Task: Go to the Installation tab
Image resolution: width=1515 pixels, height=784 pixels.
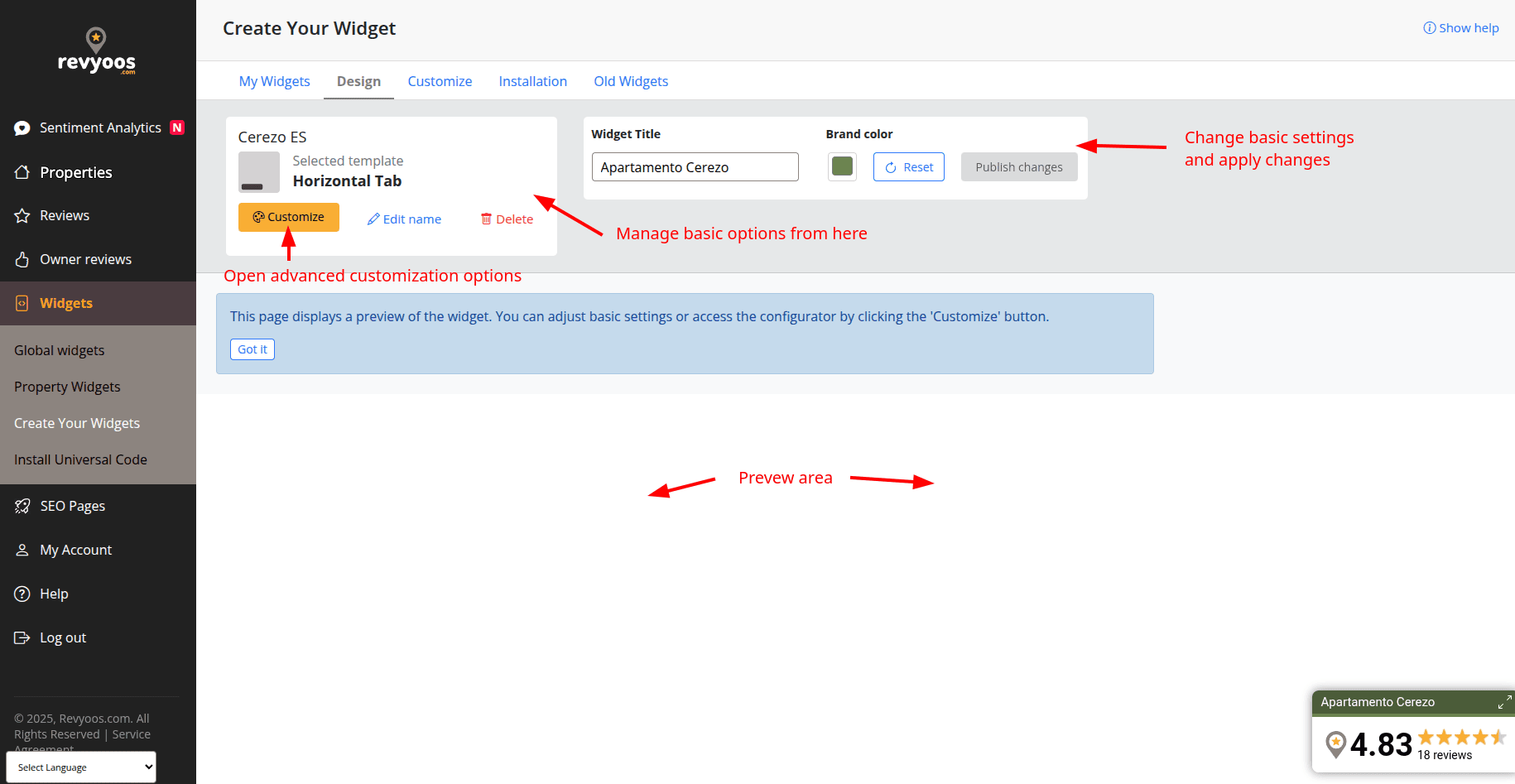Action: click(x=533, y=81)
